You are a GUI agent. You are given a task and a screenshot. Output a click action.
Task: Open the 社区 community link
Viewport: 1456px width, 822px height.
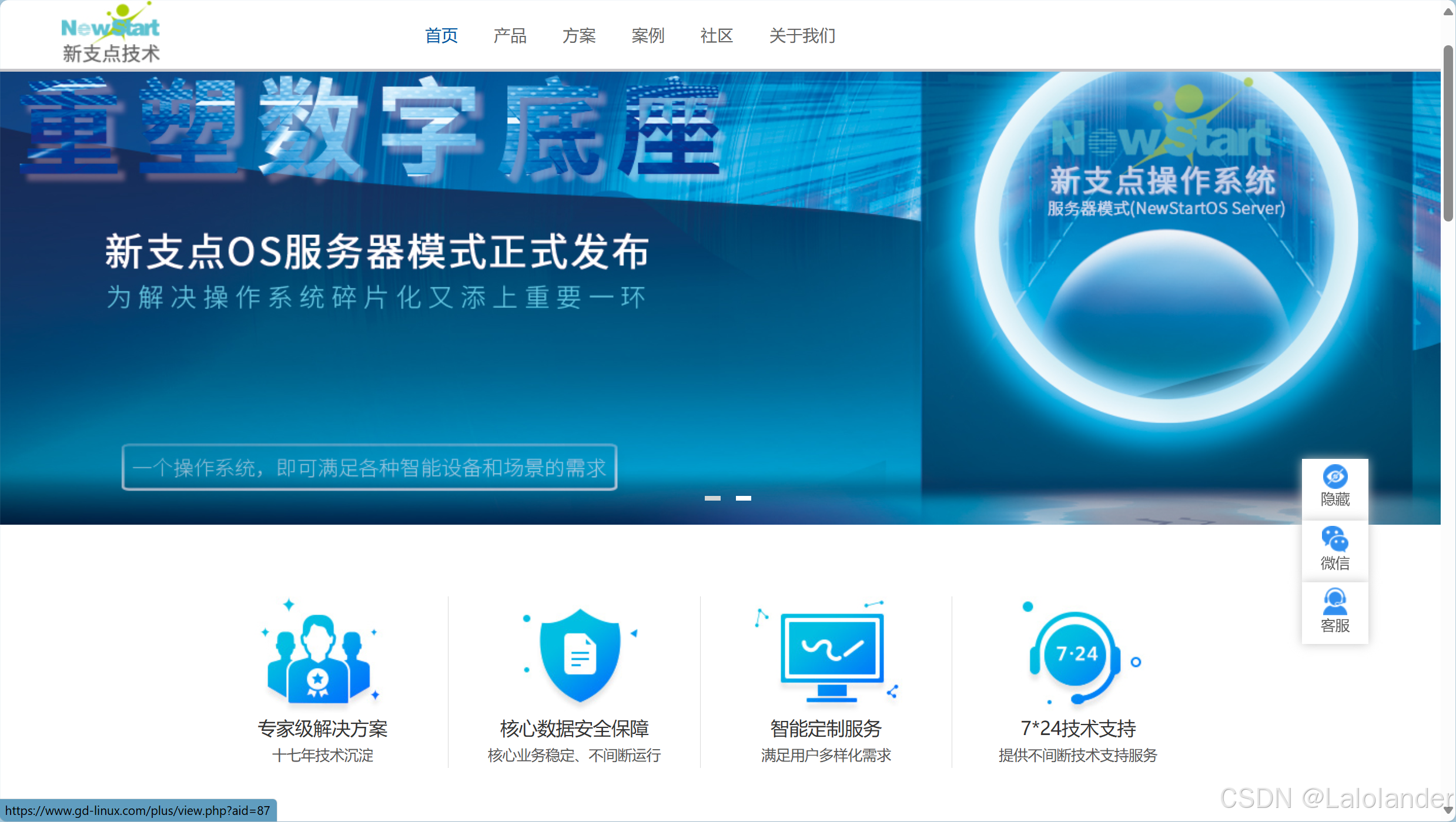click(x=717, y=36)
